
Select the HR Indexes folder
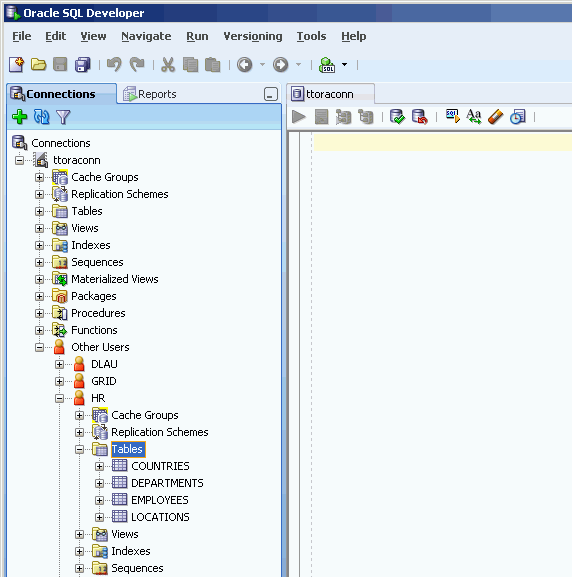(131, 551)
